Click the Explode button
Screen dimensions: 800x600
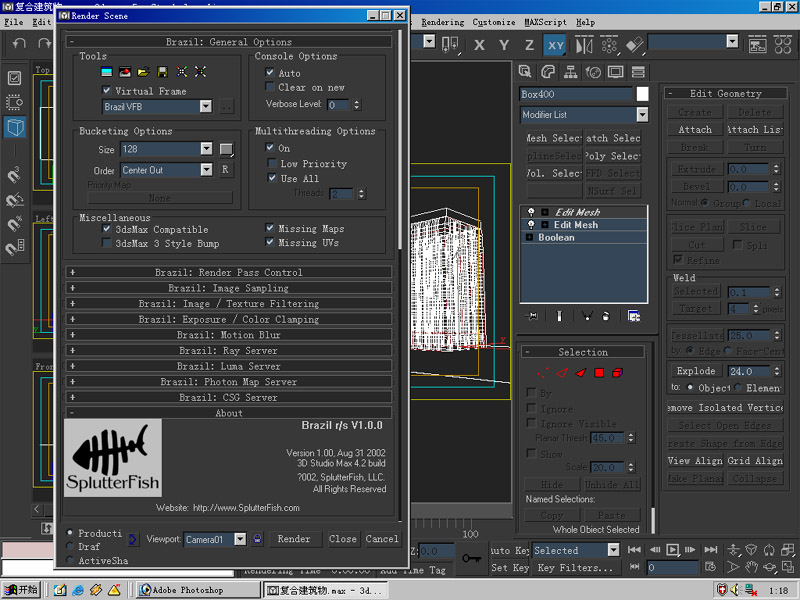point(696,371)
